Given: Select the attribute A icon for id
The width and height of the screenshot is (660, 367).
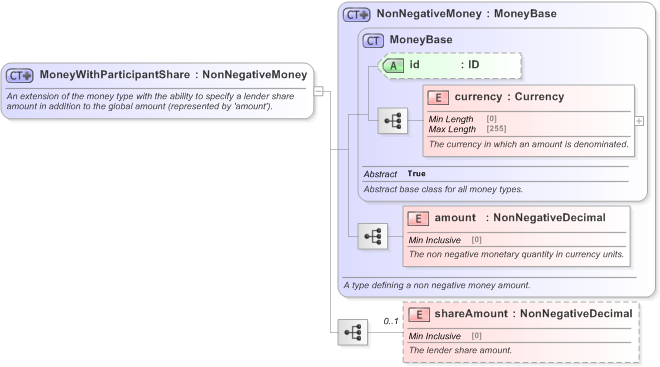Looking at the screenshot, I should coord(393,66).
